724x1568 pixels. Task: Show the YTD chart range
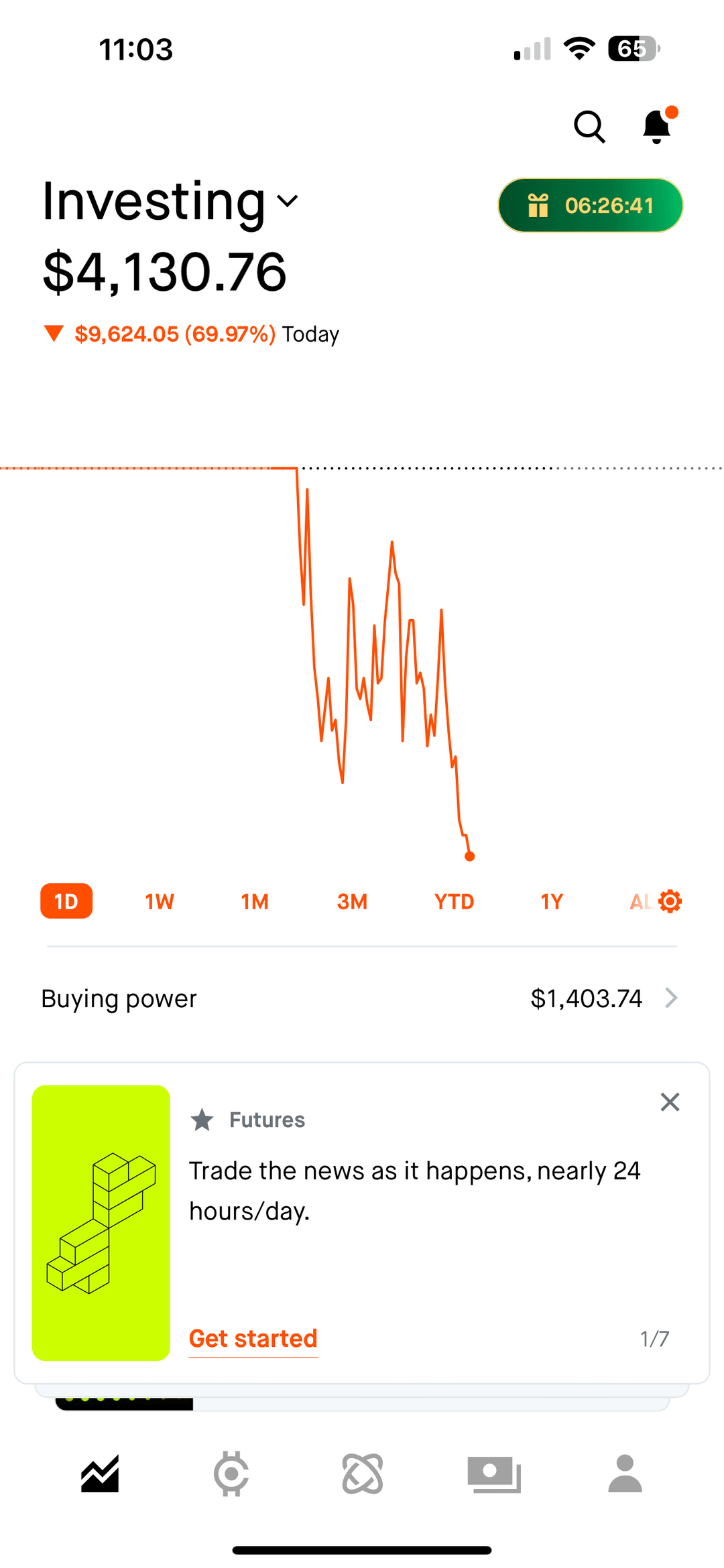(x=454, y=901)
